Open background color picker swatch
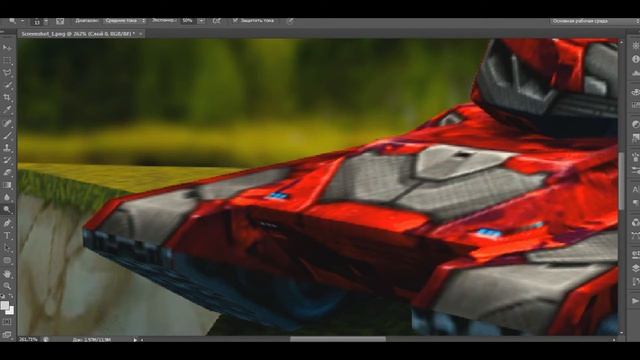The image size is (640, 360). click(x=10, y=311)
